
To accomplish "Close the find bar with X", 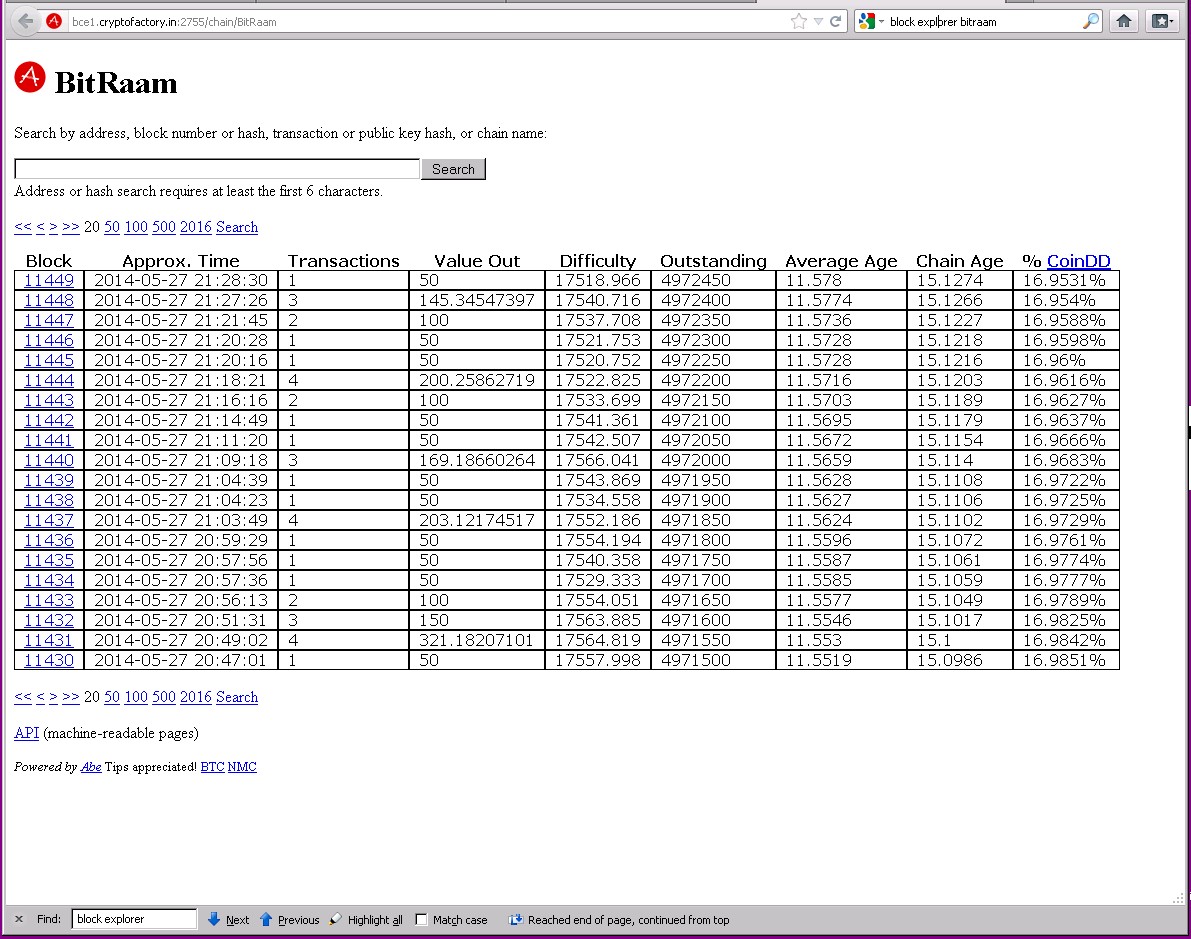I will click(19, 919).
